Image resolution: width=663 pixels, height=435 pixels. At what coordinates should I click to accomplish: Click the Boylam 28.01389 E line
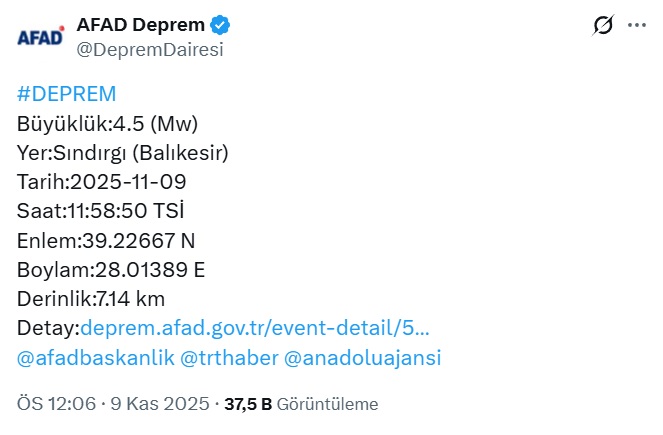point(111,269)
